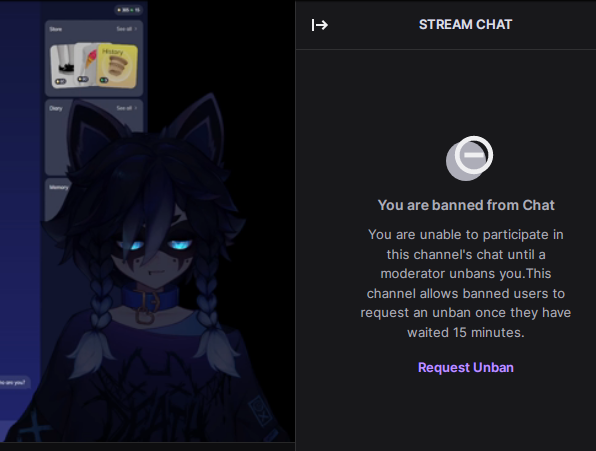The width and height of the screenshot is (596, 451).
Task: Click the price badge on the ice cream card
Action: tap(82, 79)
